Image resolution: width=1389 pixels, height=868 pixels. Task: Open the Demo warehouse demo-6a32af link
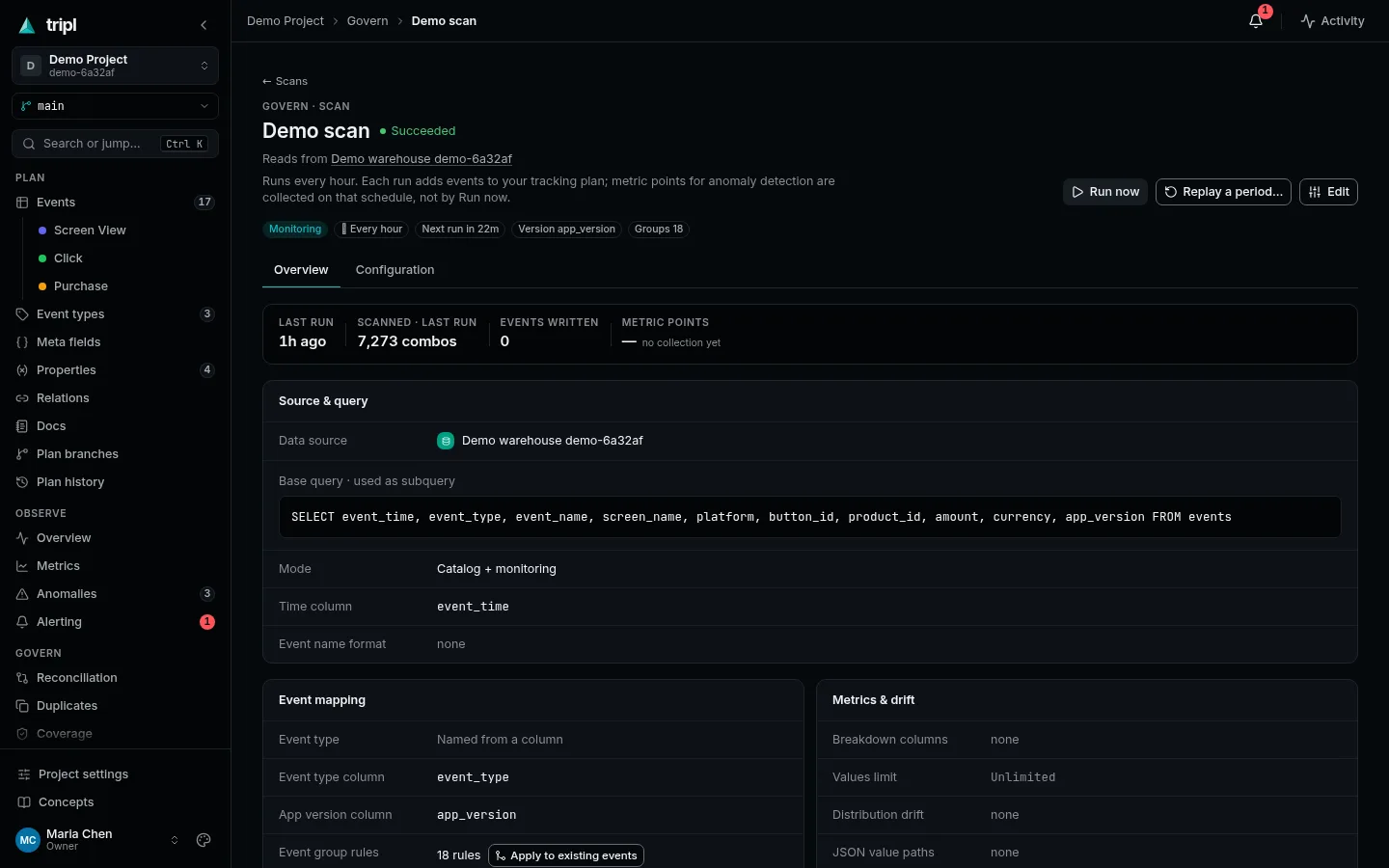(x=422, y=159)
